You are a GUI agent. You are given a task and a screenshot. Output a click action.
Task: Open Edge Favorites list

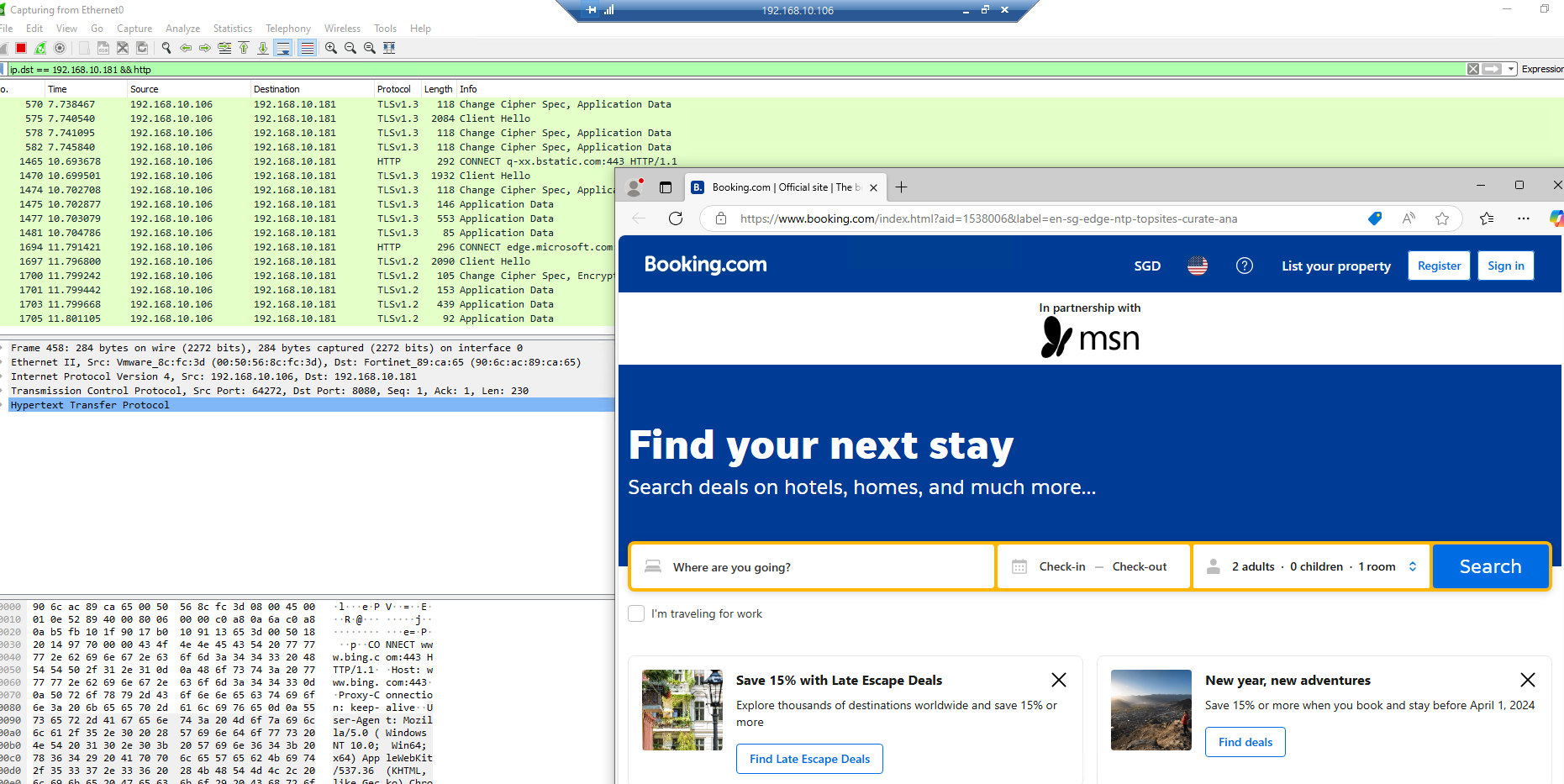tap(1487, 218)
